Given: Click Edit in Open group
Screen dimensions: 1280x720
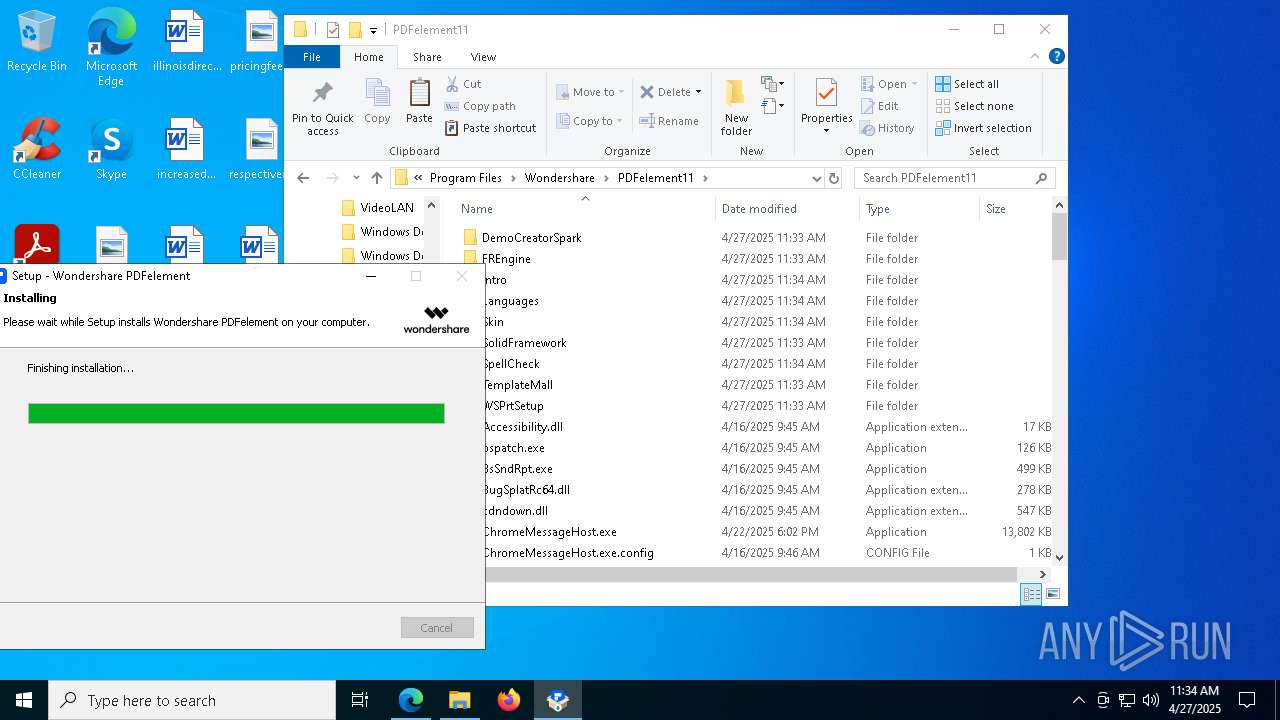Looking at the screenshot, I should pos(879,106).
